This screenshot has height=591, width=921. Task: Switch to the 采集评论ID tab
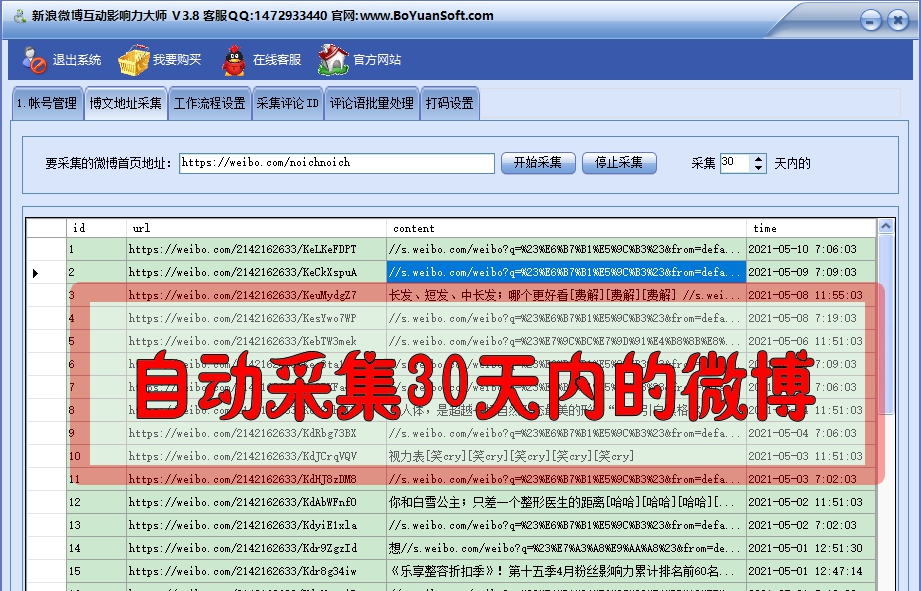pyautogui.click(x=288, y=103)
